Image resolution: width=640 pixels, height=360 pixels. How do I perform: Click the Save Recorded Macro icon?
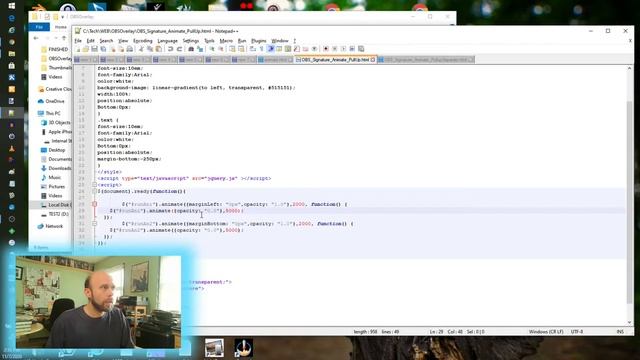click(x=361, y=49)
